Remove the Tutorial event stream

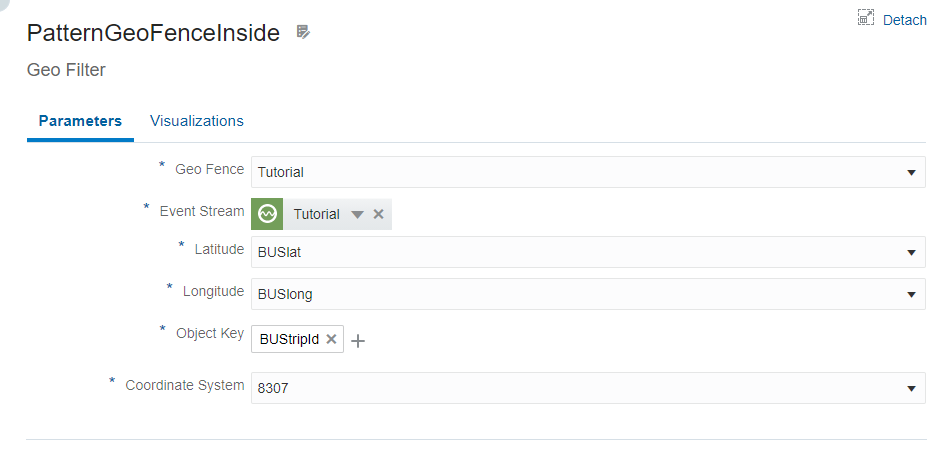379,214
